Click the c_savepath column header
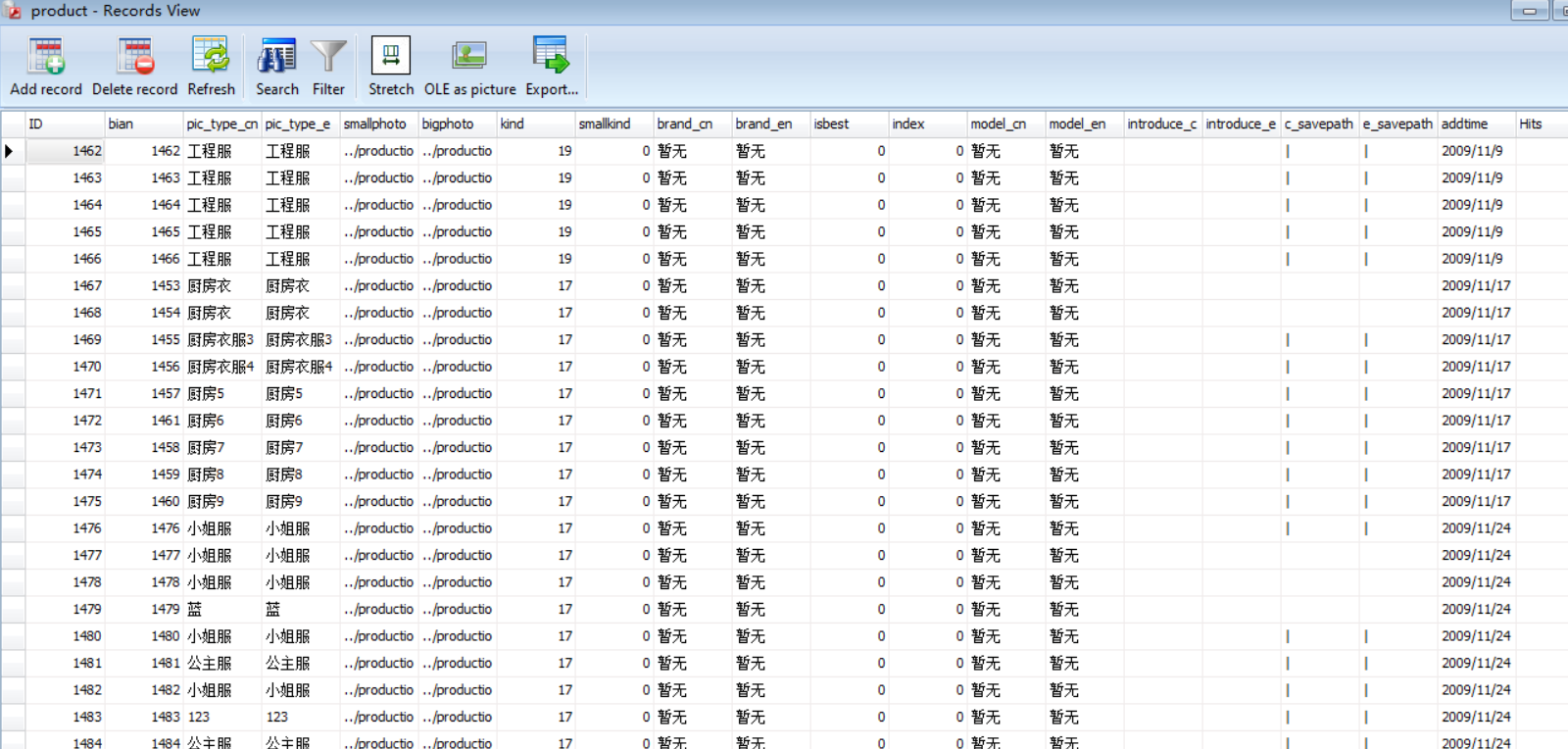Screen dimensions: 1568x749 coord(1320,124)
